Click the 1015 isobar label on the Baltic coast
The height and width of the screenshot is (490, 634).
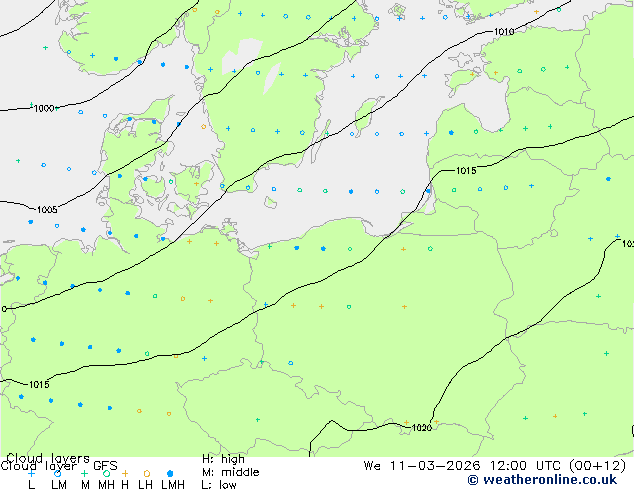(466, 171)
